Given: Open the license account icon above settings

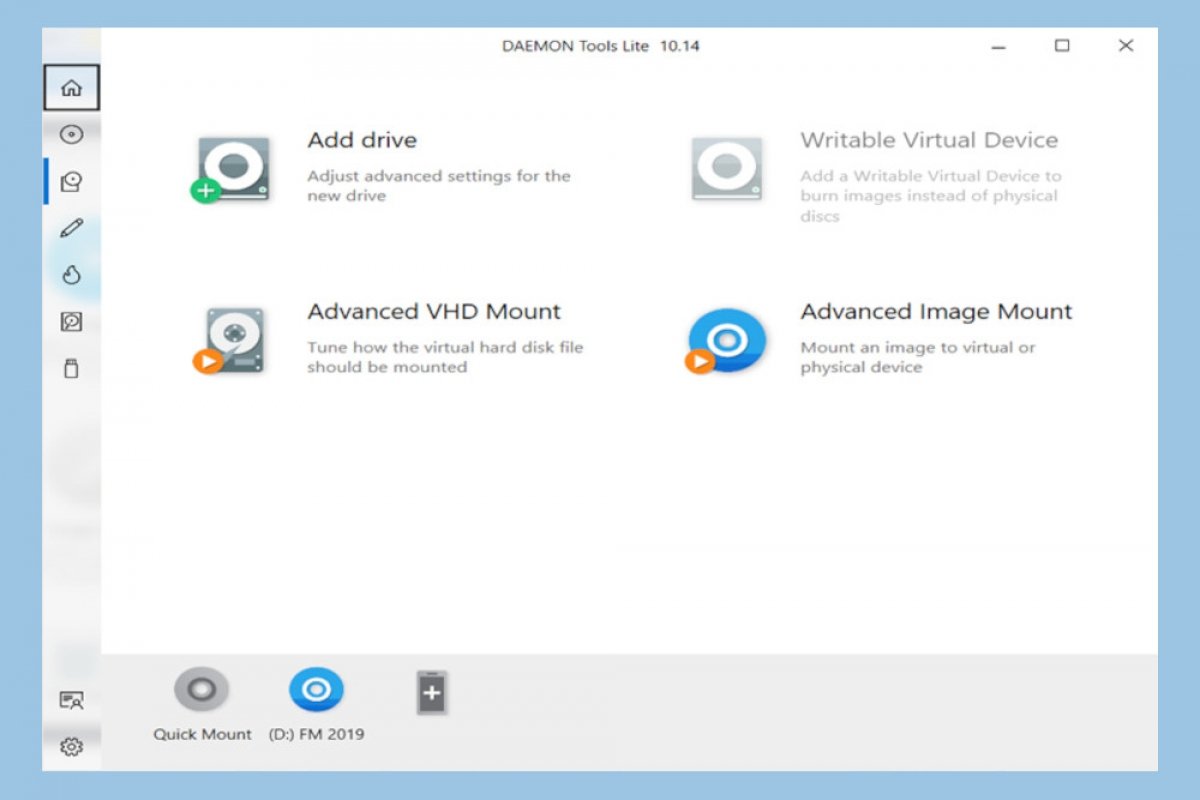Looking at the screenshot, I should tap(71, 700).
